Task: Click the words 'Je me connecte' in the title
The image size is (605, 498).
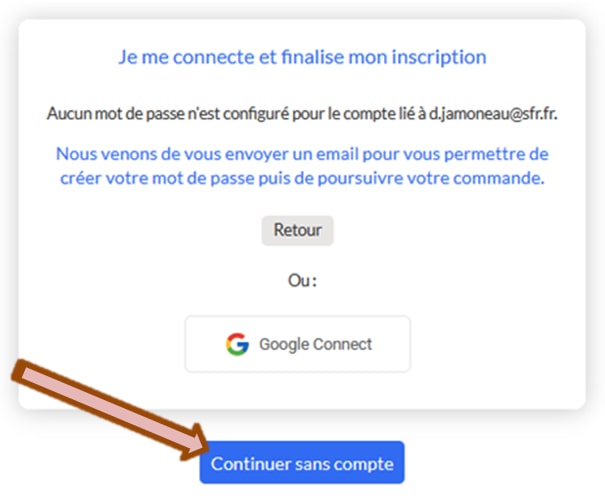Action: click(186, 57)
